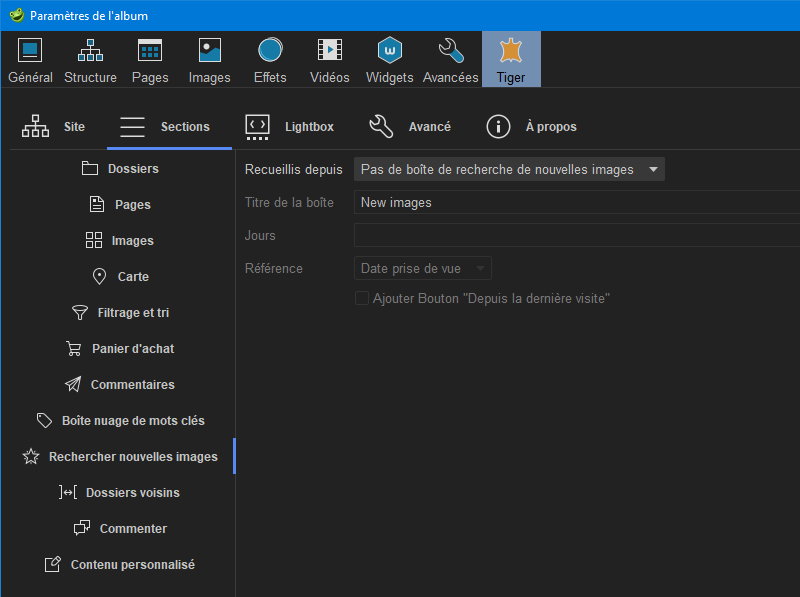Viewport: 800px width, 597px height.
Task: Click the Images settings icon
Action: (x=209, y=58)
